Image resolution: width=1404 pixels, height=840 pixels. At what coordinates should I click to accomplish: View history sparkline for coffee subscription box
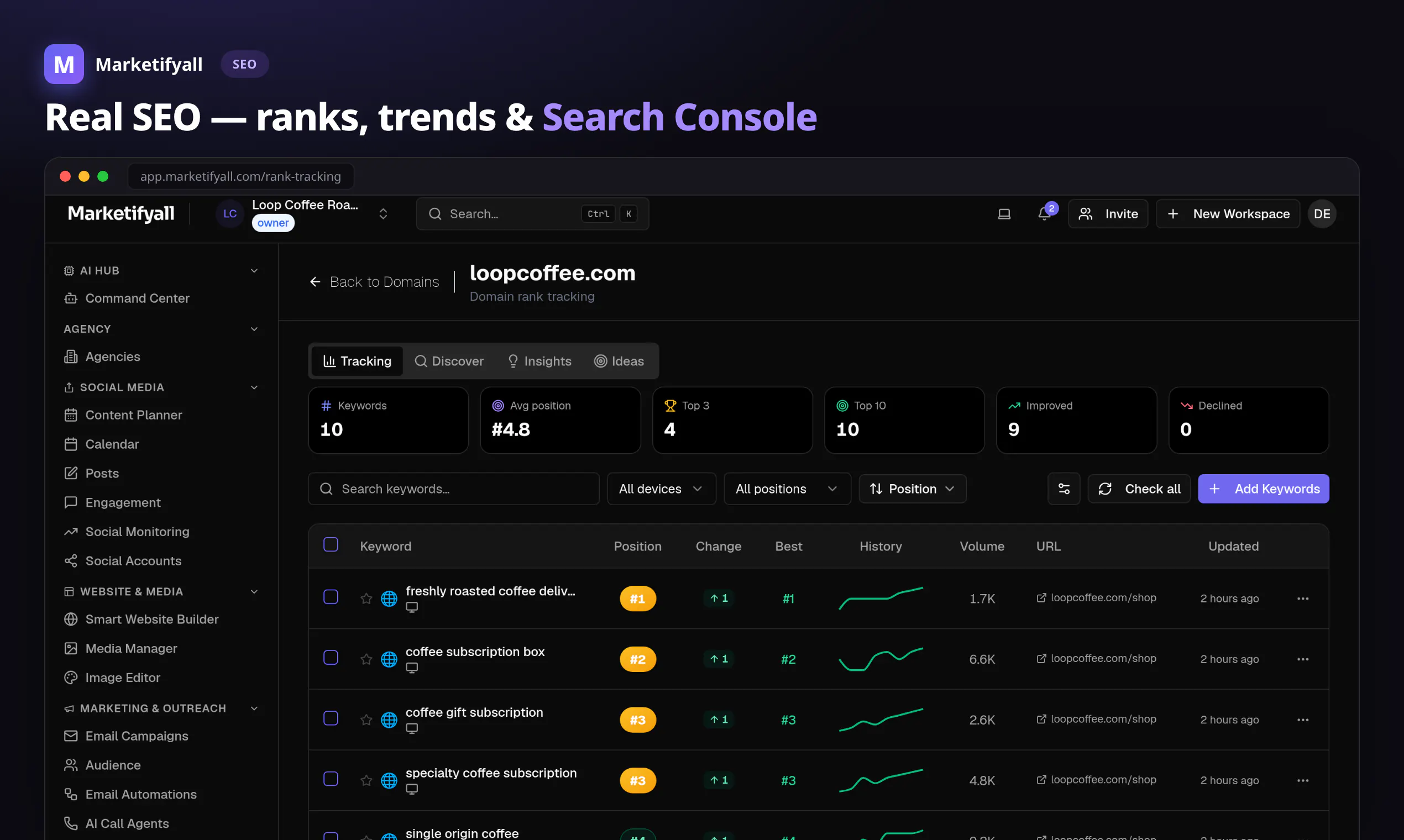tap(881, 659)
